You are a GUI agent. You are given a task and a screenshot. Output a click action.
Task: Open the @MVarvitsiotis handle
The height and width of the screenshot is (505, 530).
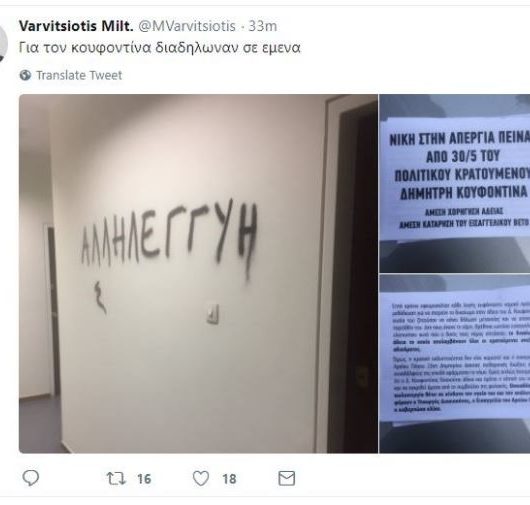point(187,26)
